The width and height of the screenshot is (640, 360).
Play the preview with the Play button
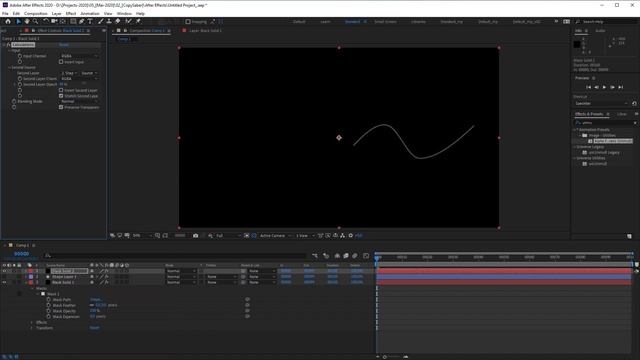604,87
